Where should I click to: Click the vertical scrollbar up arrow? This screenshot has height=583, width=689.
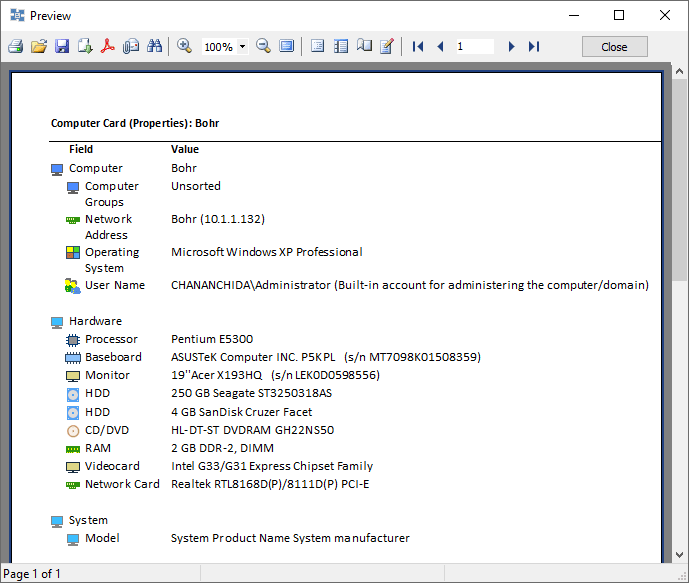(679, 71)
